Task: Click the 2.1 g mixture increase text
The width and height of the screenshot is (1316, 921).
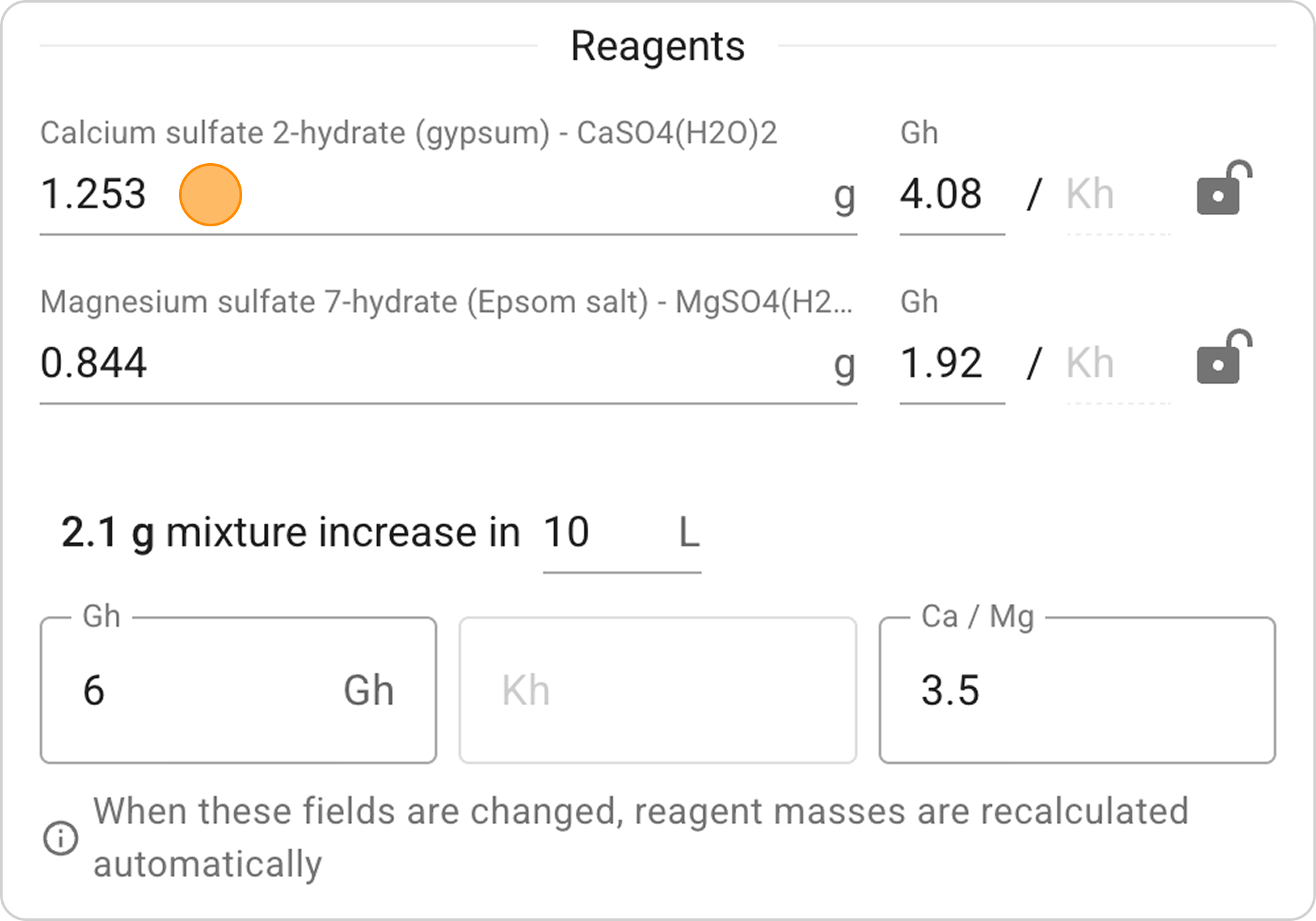Action: [290, 532]
